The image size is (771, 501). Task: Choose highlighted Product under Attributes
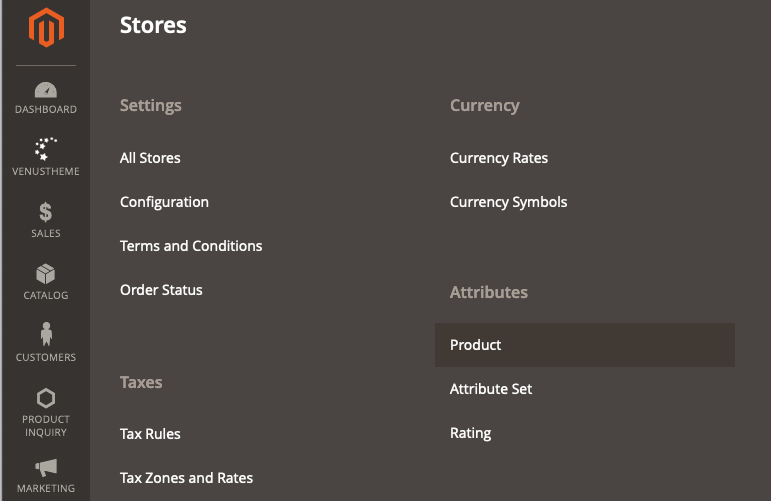click(585, 345)
